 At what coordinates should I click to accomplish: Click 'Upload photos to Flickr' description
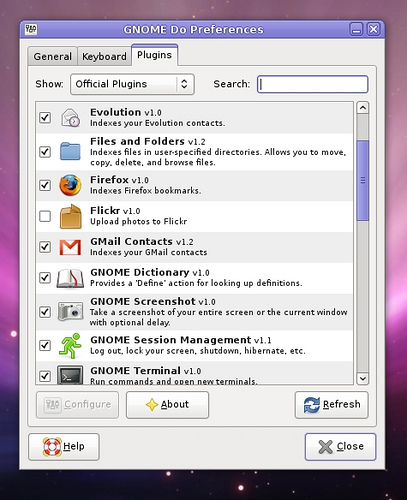[139, 221]
